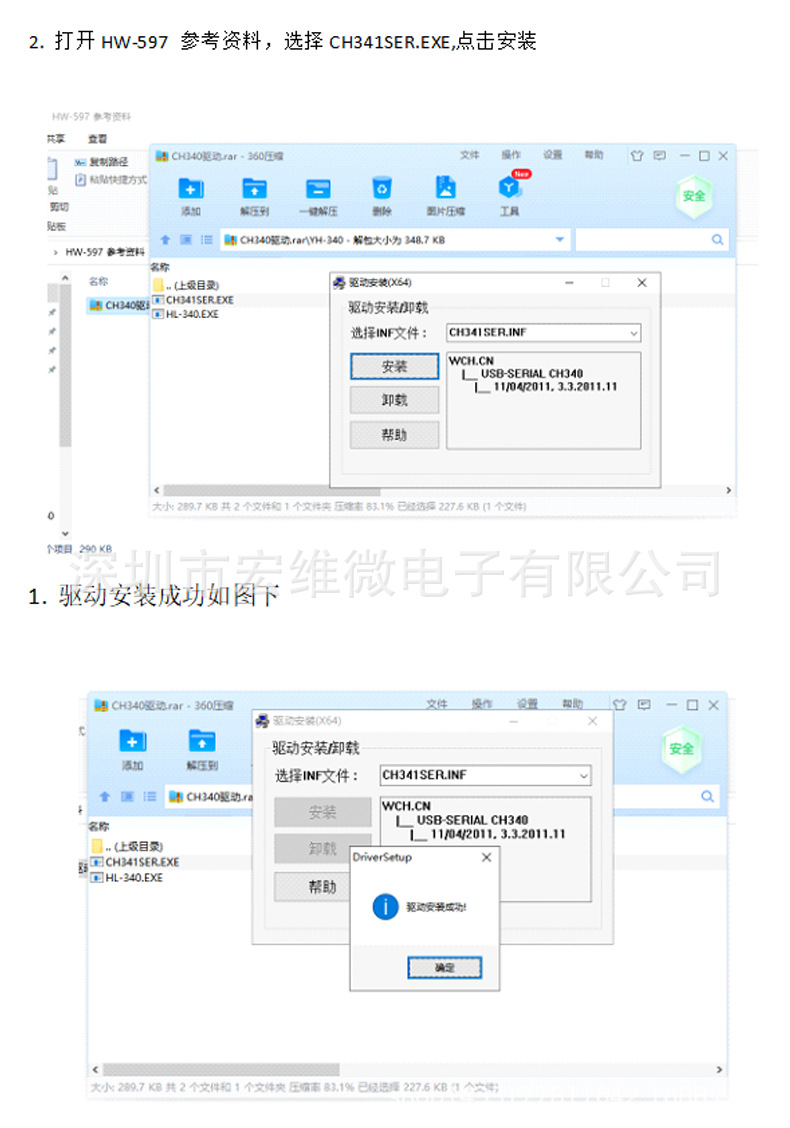The image size is (790, 1128).
Task: Click search field in upper 360压缩 window
Action: coord(652,240)
